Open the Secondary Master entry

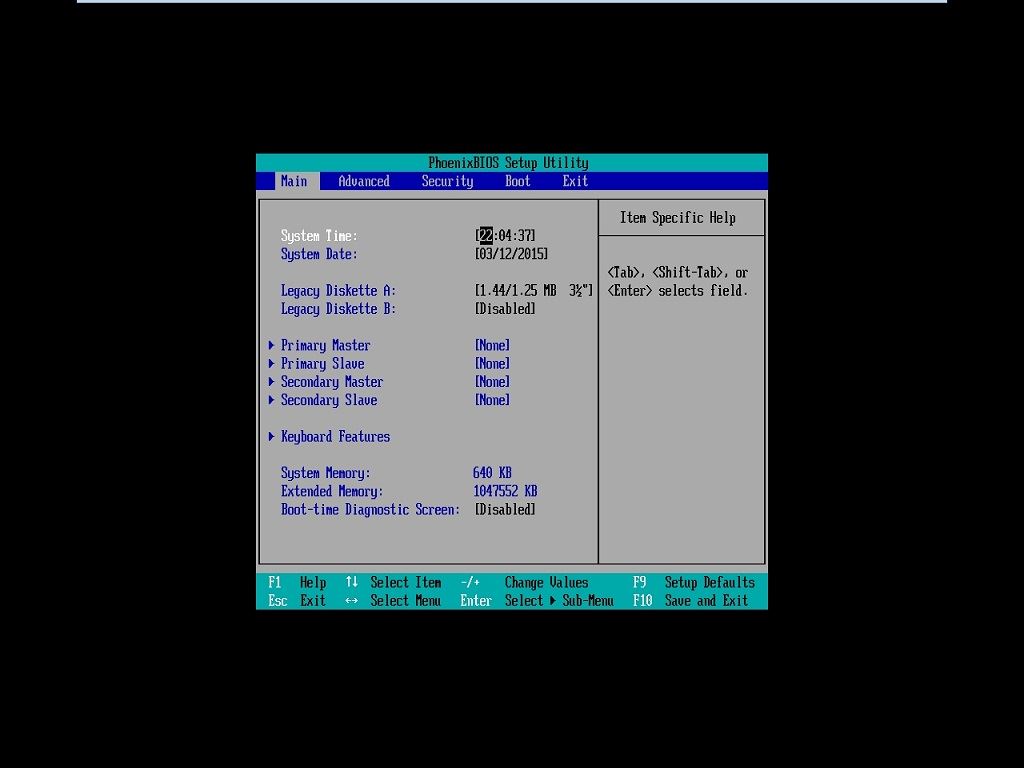[332, 382]
